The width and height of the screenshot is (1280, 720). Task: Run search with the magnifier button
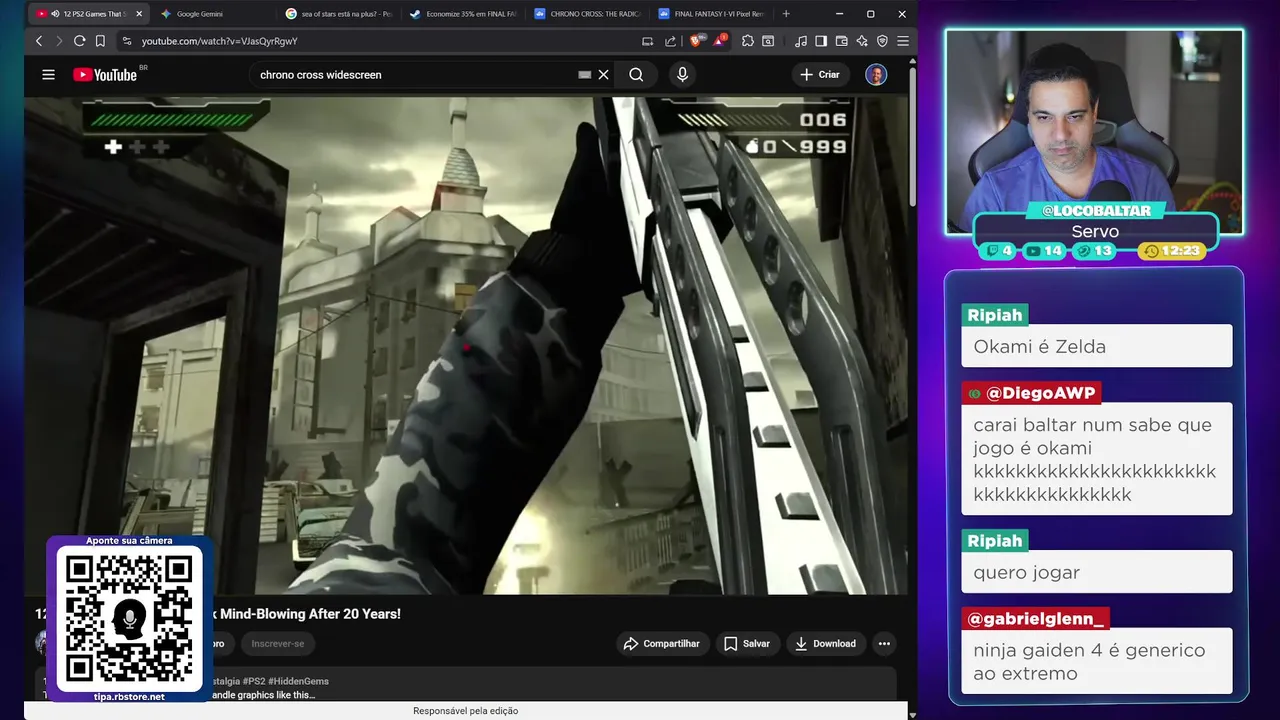click(x=636, y=75)
